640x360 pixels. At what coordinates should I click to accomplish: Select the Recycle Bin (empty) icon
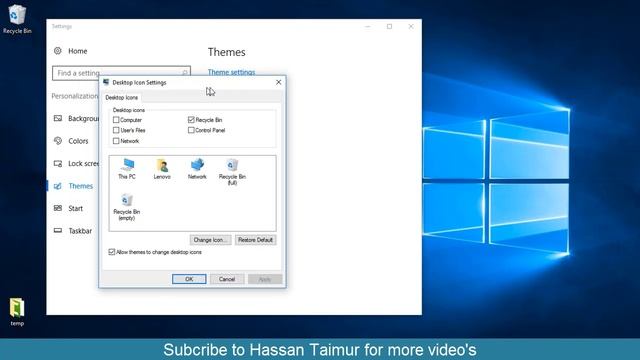point(127,207)
